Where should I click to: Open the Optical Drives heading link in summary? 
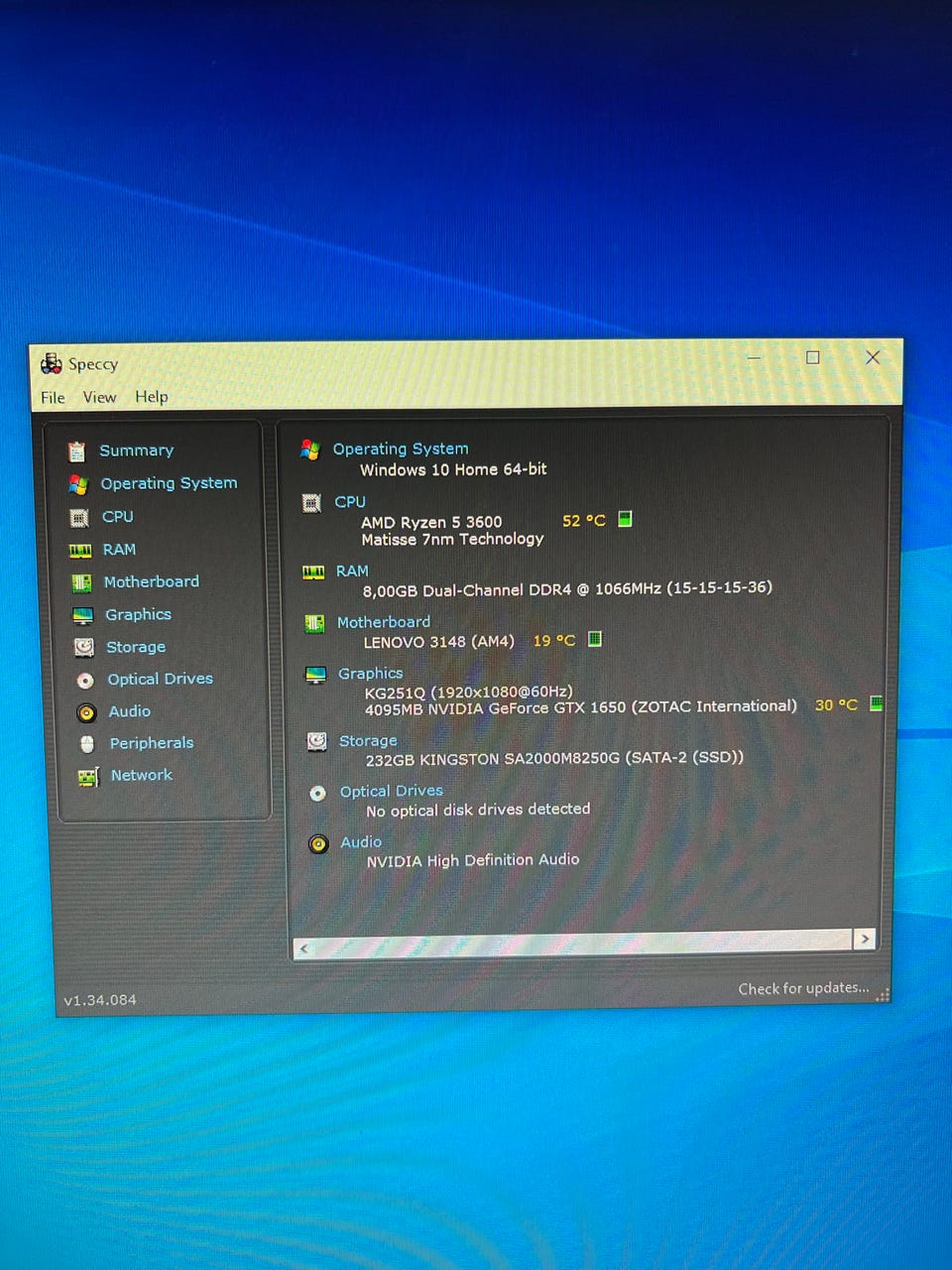[392, 791]
